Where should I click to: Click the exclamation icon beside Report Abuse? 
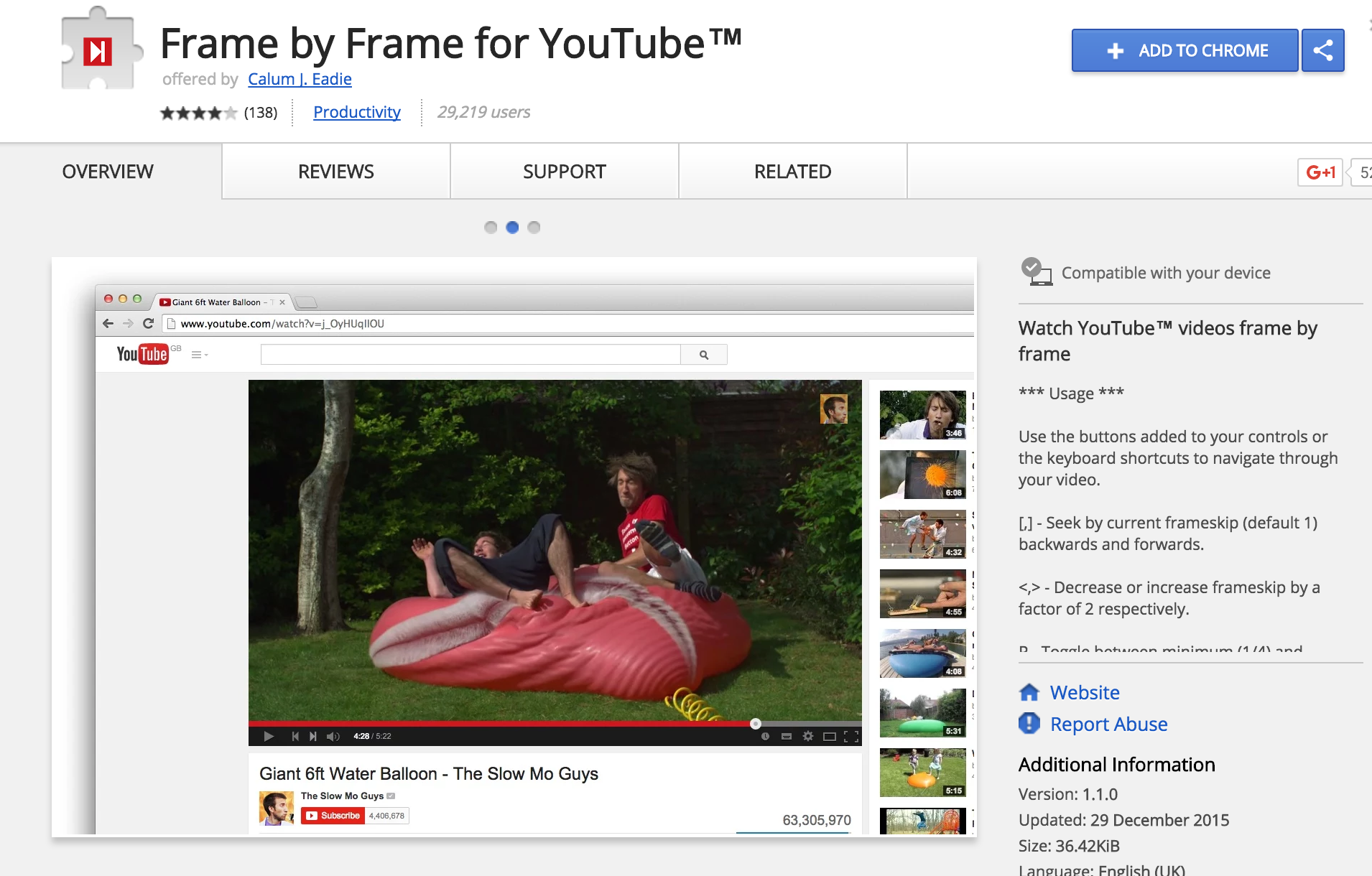[1029, 723]
